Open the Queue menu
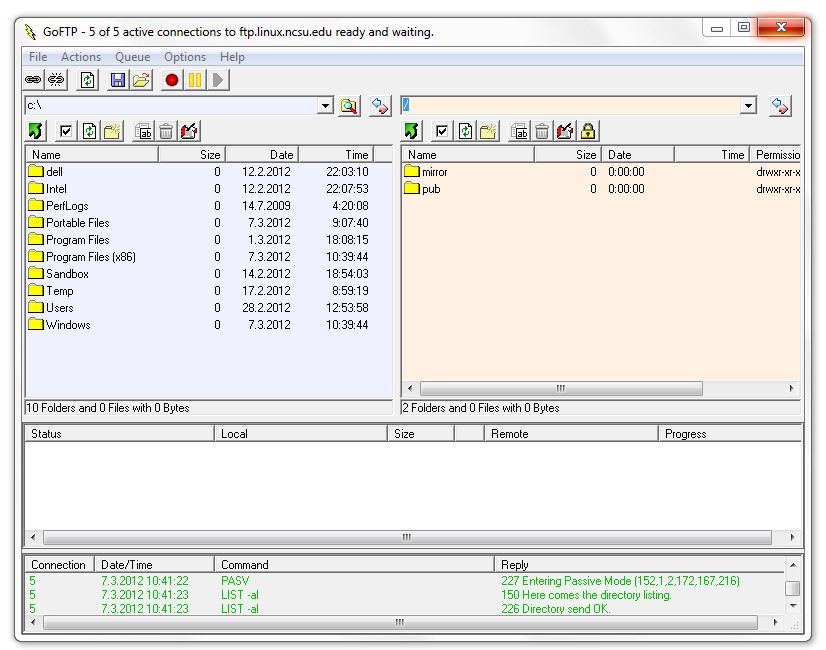The image size is (826, 650). pos(133,57)
